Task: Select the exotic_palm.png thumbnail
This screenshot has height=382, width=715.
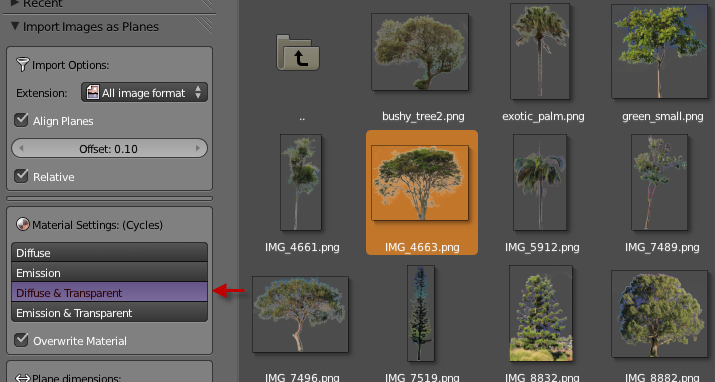Action: tap(540, 51)
